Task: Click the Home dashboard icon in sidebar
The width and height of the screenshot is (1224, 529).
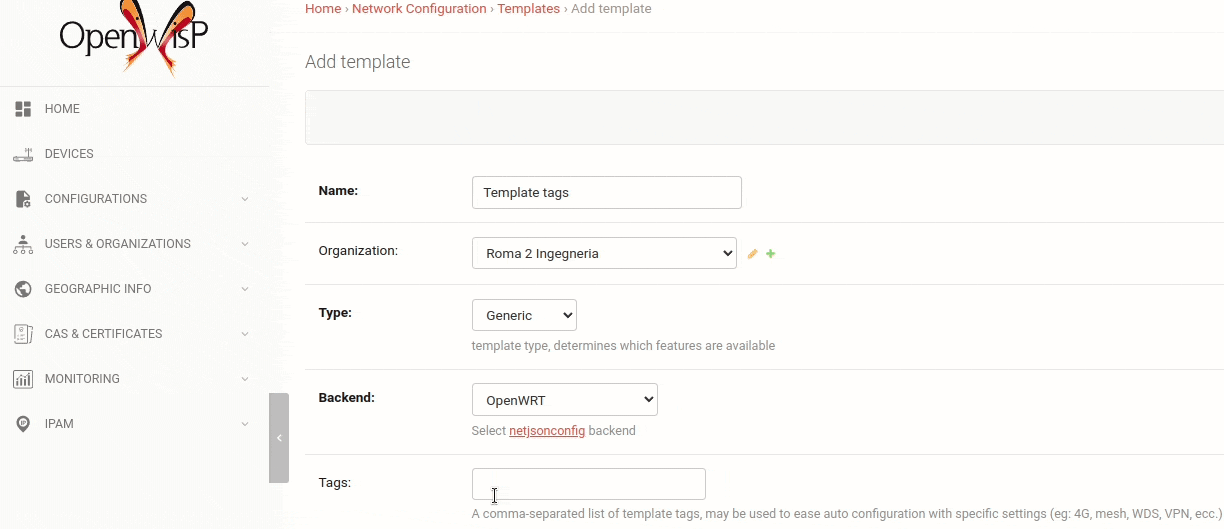Action: (23, 109)
